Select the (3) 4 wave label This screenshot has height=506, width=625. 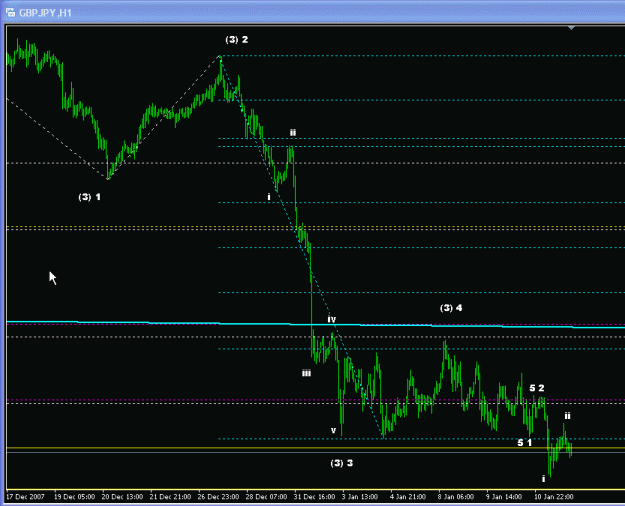click(451, 308)
